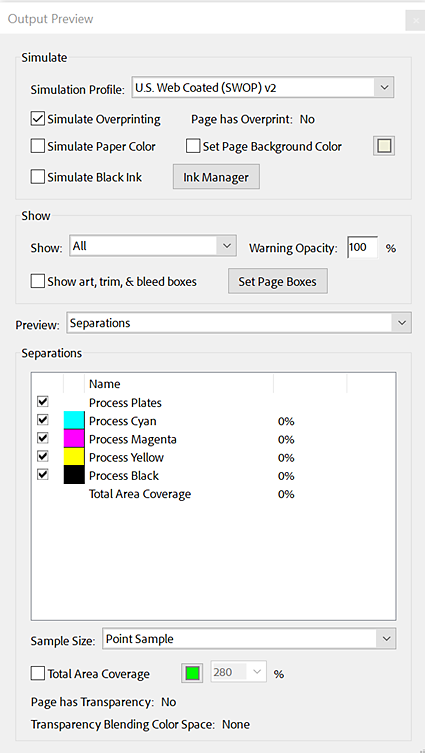The width and height of the screenshot is (425, 753).
Task: Uncheck the Process Black checkbox
Action: [x=43, y=474]
